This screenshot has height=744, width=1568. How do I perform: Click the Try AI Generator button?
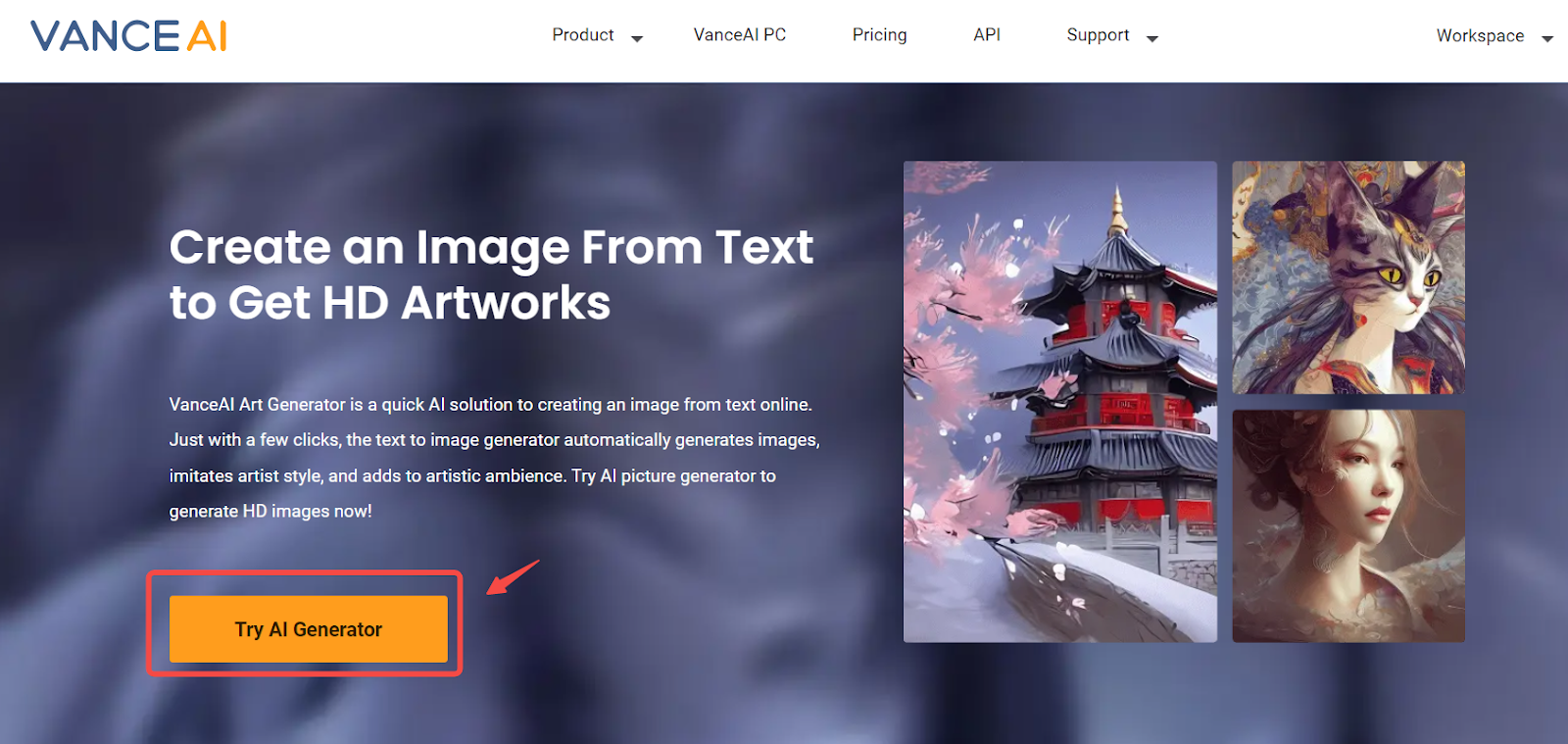[309, 629]
